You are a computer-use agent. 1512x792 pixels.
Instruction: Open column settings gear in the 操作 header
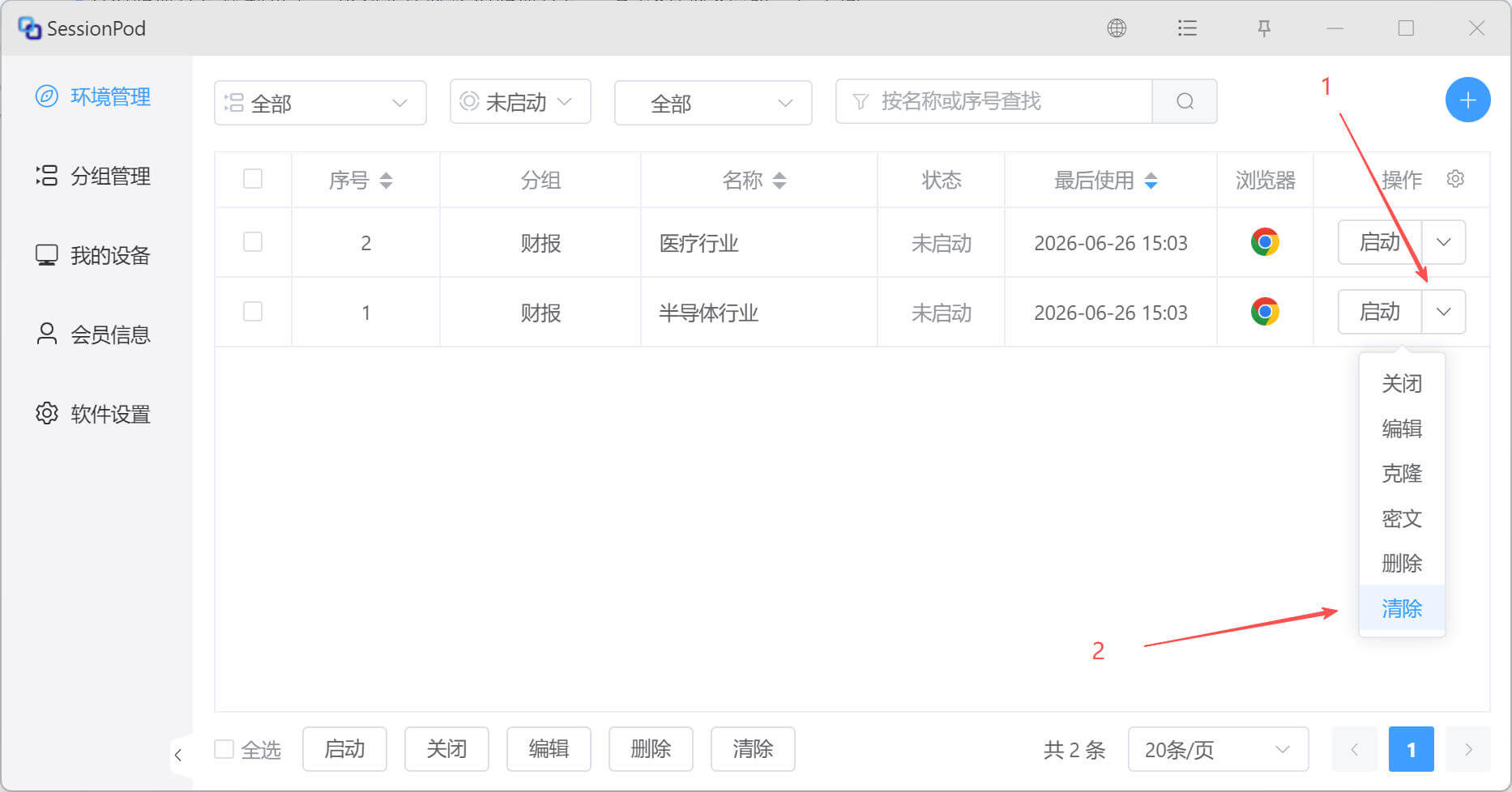pos(1455,179)
